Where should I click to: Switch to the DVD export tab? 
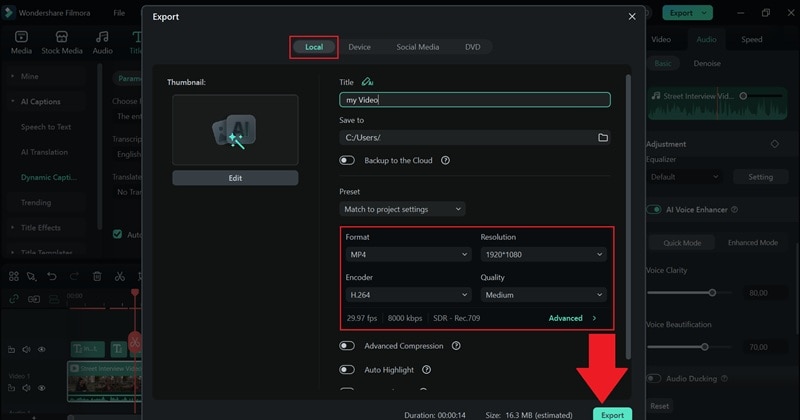(472, 47)
